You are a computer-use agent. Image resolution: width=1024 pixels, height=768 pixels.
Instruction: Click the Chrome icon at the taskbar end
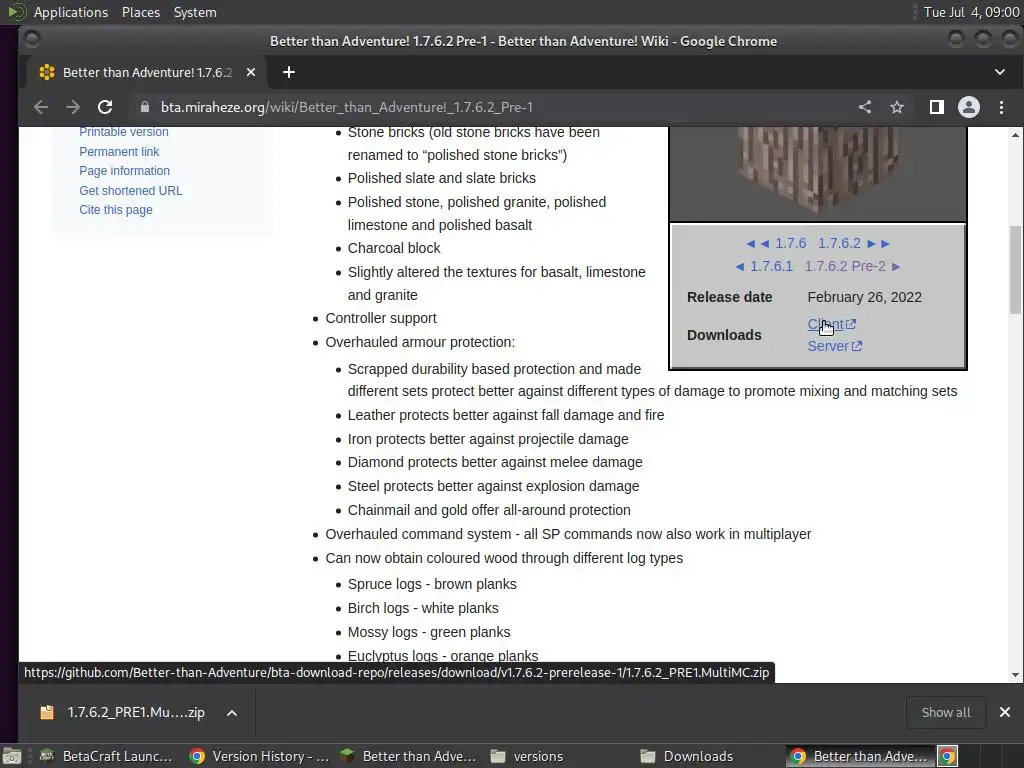point(948,756)
